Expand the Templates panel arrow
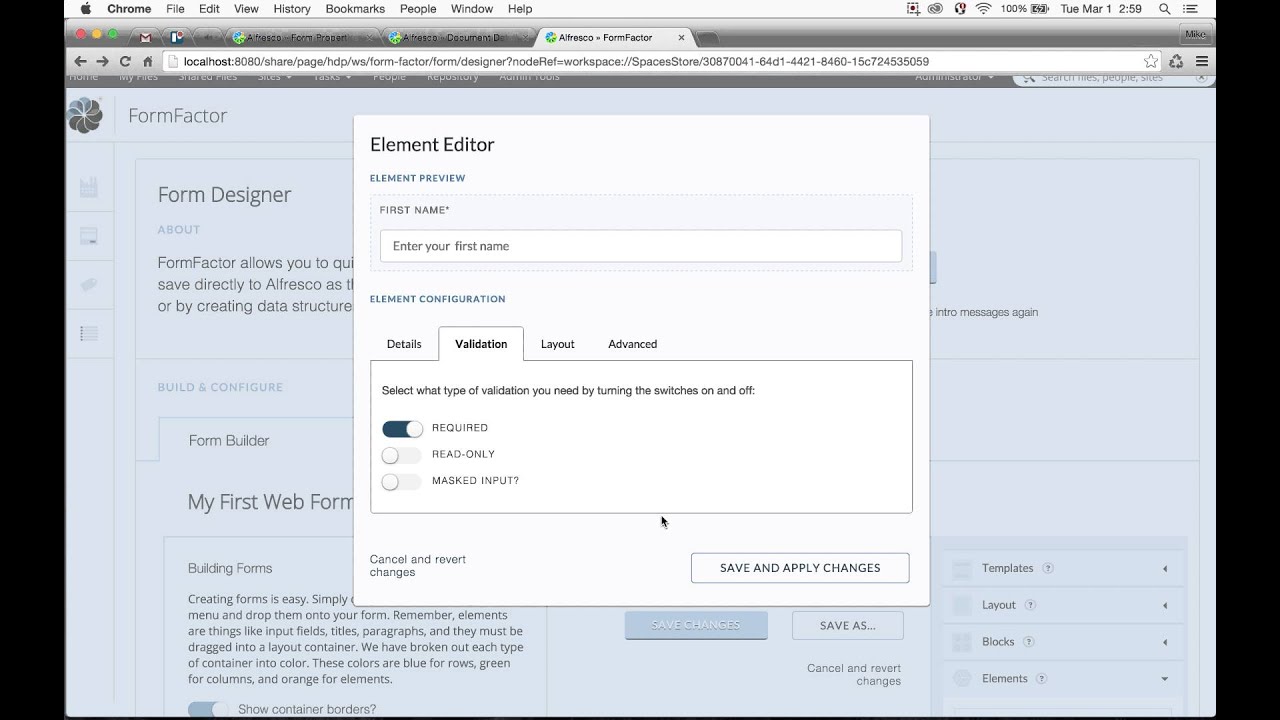Image resolution: width=1280 pixels, height=720 pixels. point(1165,569)
